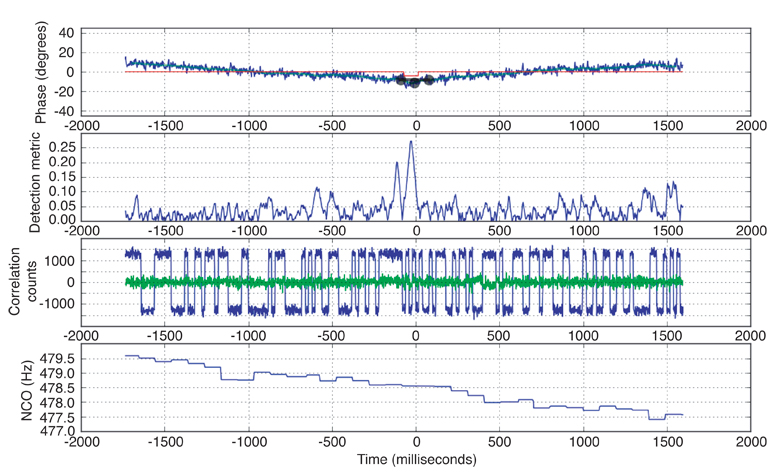This screenshot has width=780, height=474.
Task: Click the green trace in Correlation counts plot
Action: [300, 282]
